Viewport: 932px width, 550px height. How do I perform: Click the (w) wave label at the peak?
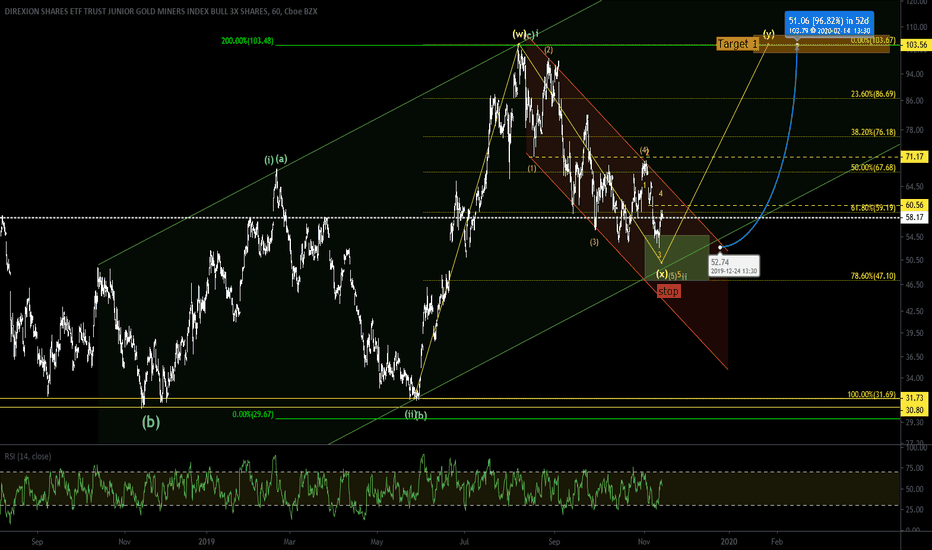click(x=519, y=34)
